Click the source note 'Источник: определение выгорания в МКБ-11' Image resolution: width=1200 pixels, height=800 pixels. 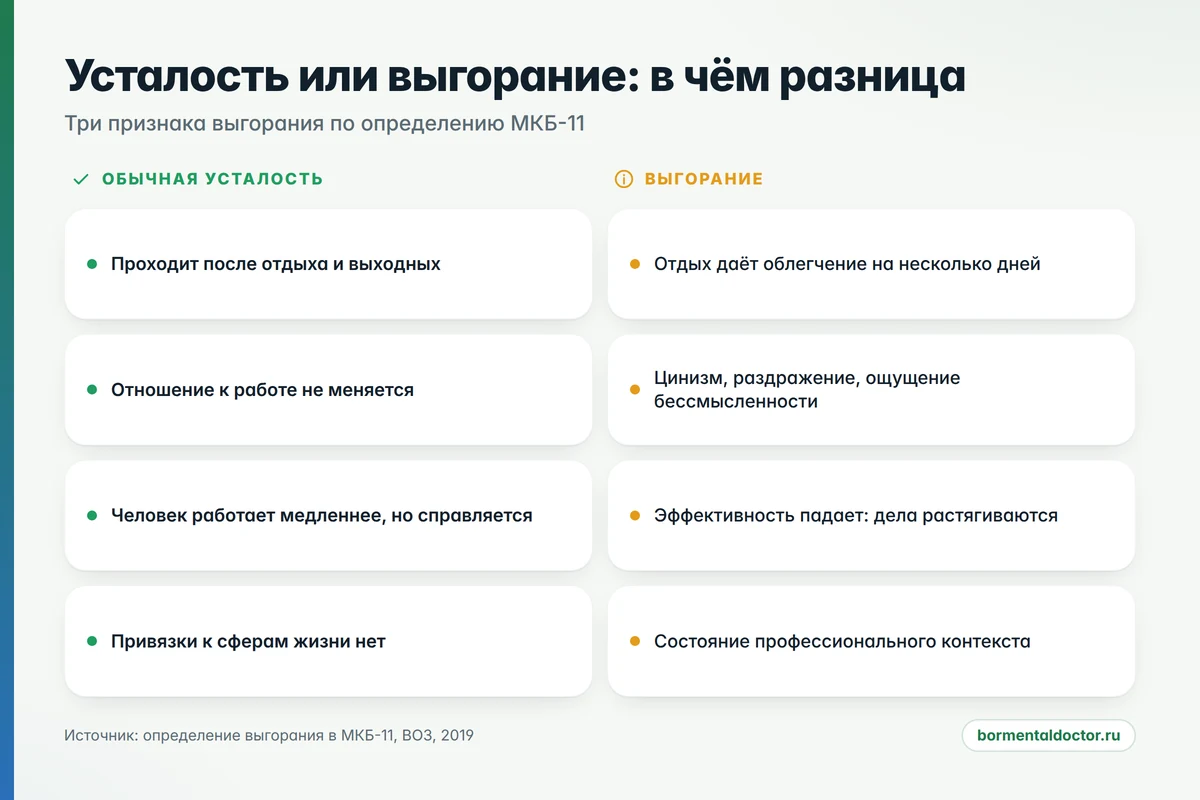[x=230, y=735]
